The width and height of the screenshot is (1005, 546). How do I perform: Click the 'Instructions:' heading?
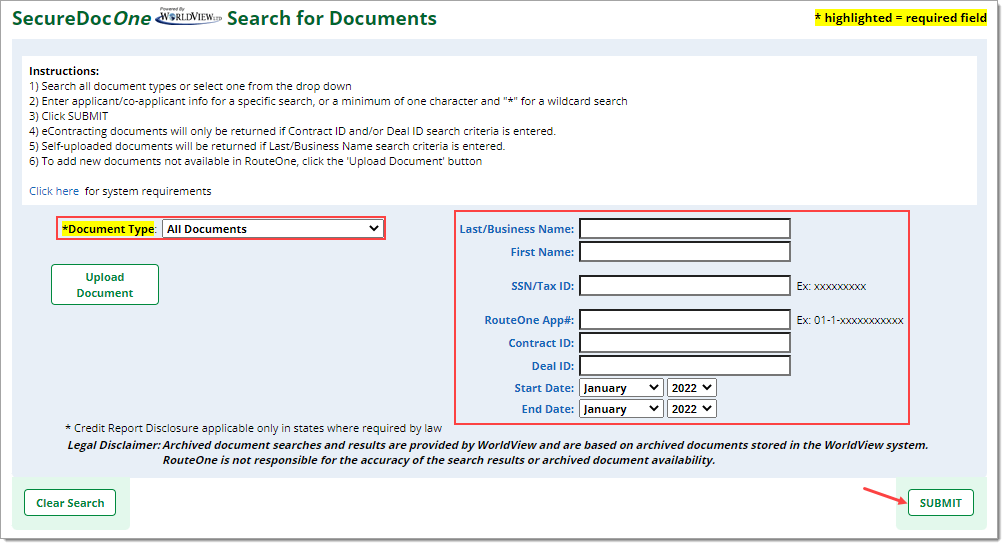point(64,71)
